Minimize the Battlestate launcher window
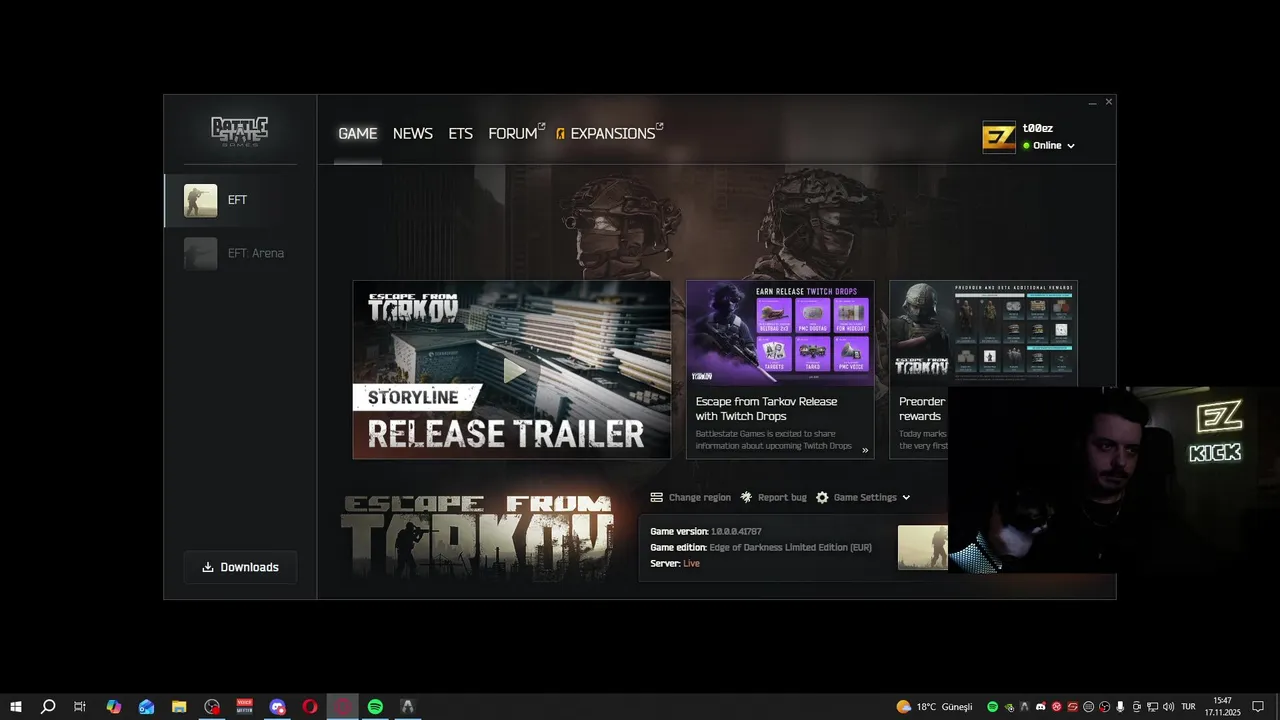The height and width of the screenshot is (720, 1280). tap(1093, 102)
